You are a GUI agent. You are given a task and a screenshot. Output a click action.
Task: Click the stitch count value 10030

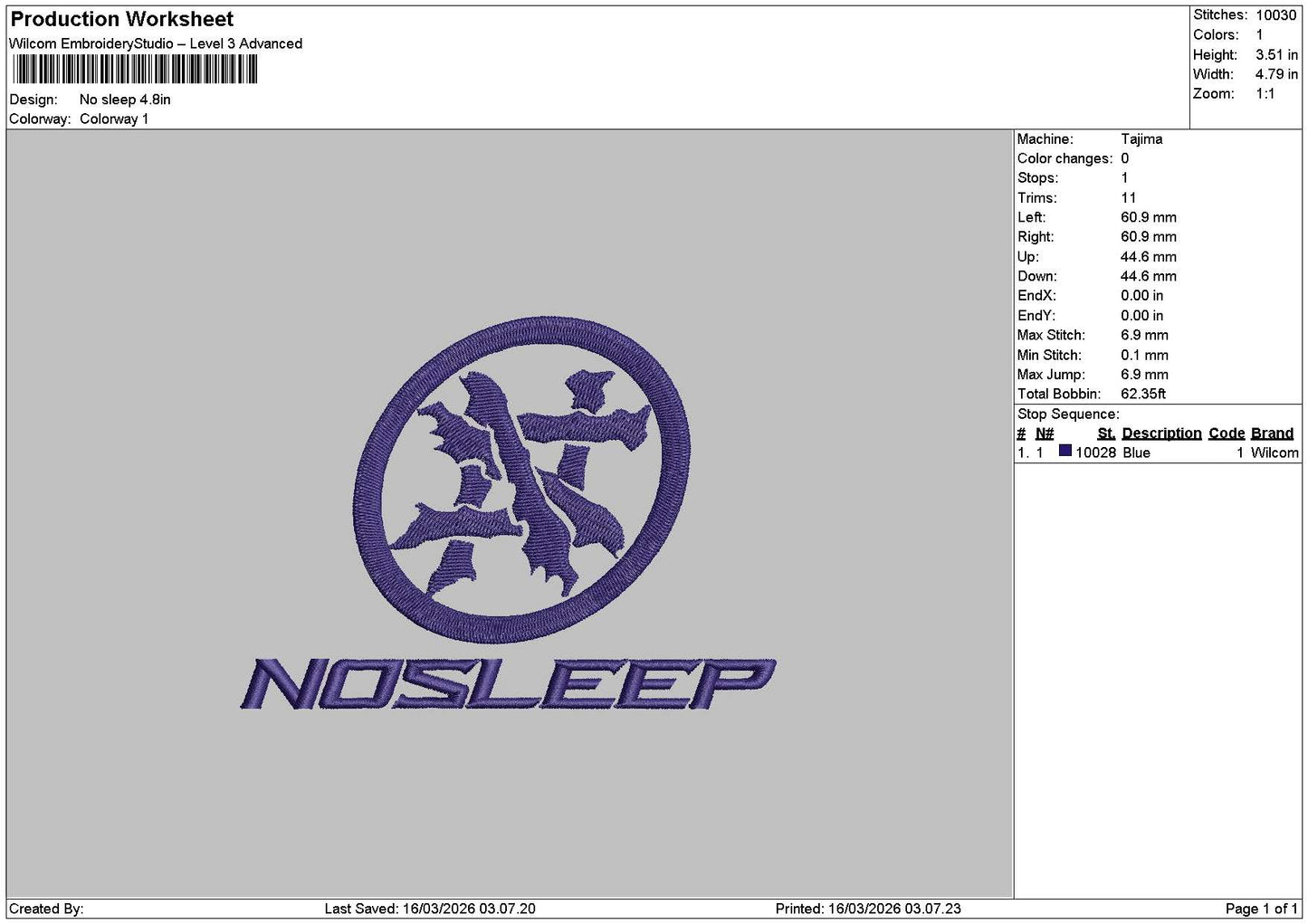tap(1275, 14)
